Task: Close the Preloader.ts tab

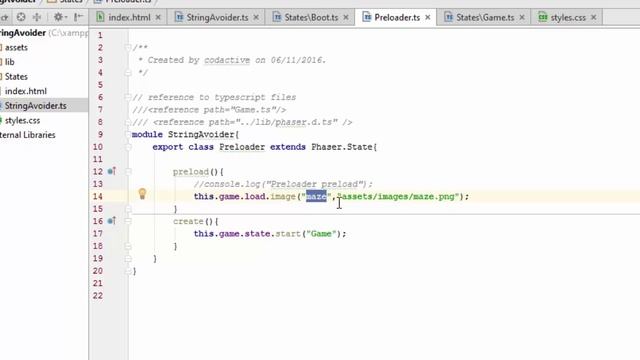Action: (x=428, y=18)
